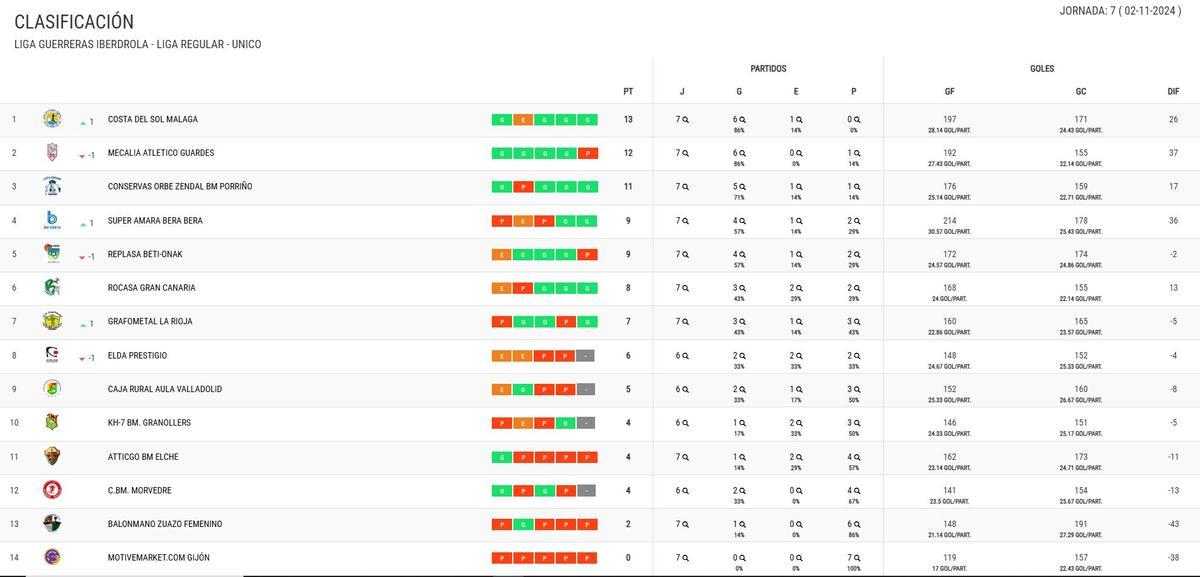Select the Grafometal La Rioja team name

pyautogui.click(x=150, y=322)
